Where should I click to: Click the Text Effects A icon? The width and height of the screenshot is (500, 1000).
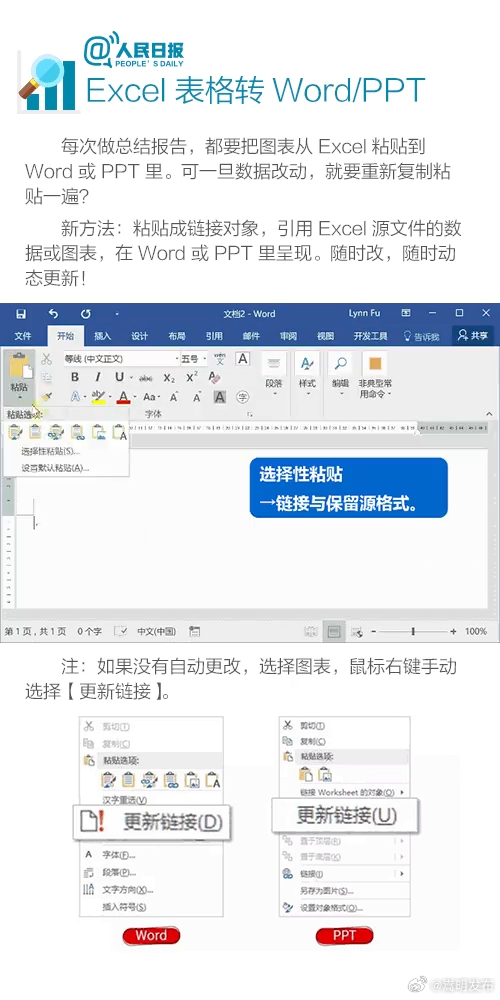[x=75, y=397]
